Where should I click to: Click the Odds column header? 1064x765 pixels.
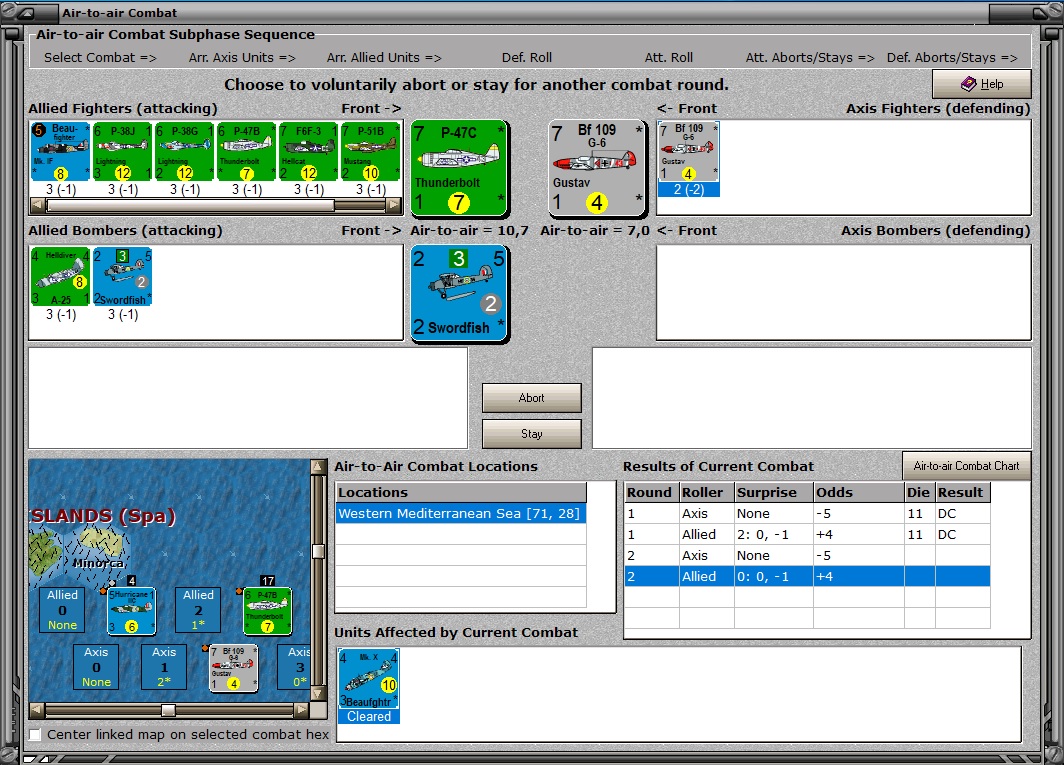coord(858,492)
